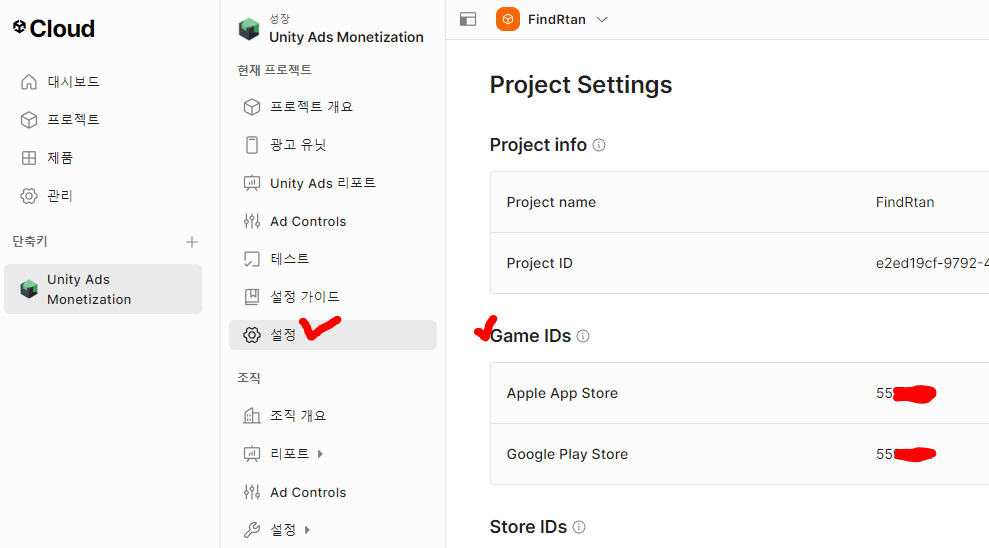Click the Store IDs heading
989x548 pixels.
[x=529, y=527]
